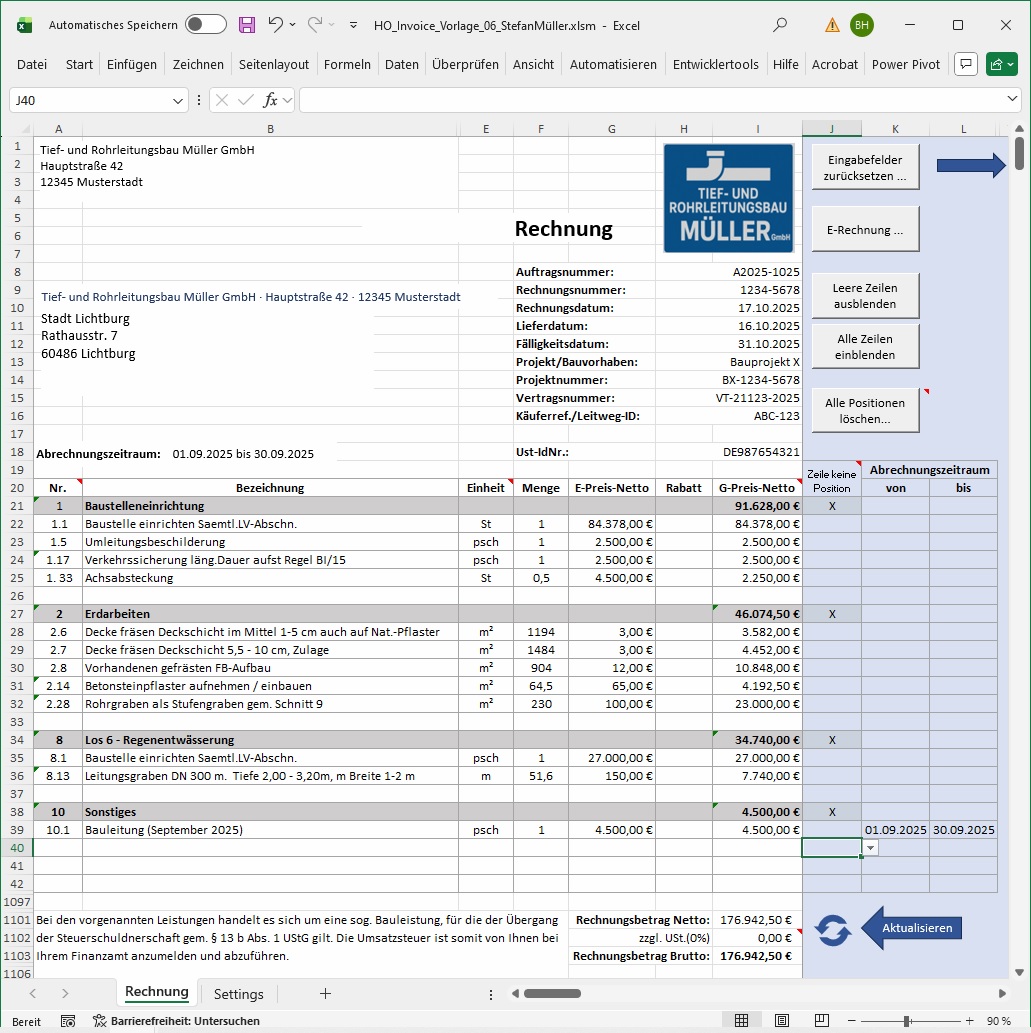This screenshot has height=1033, width=1031.
Task: Click the yellow warning triangle icon
Action: [x=832, y=25]
